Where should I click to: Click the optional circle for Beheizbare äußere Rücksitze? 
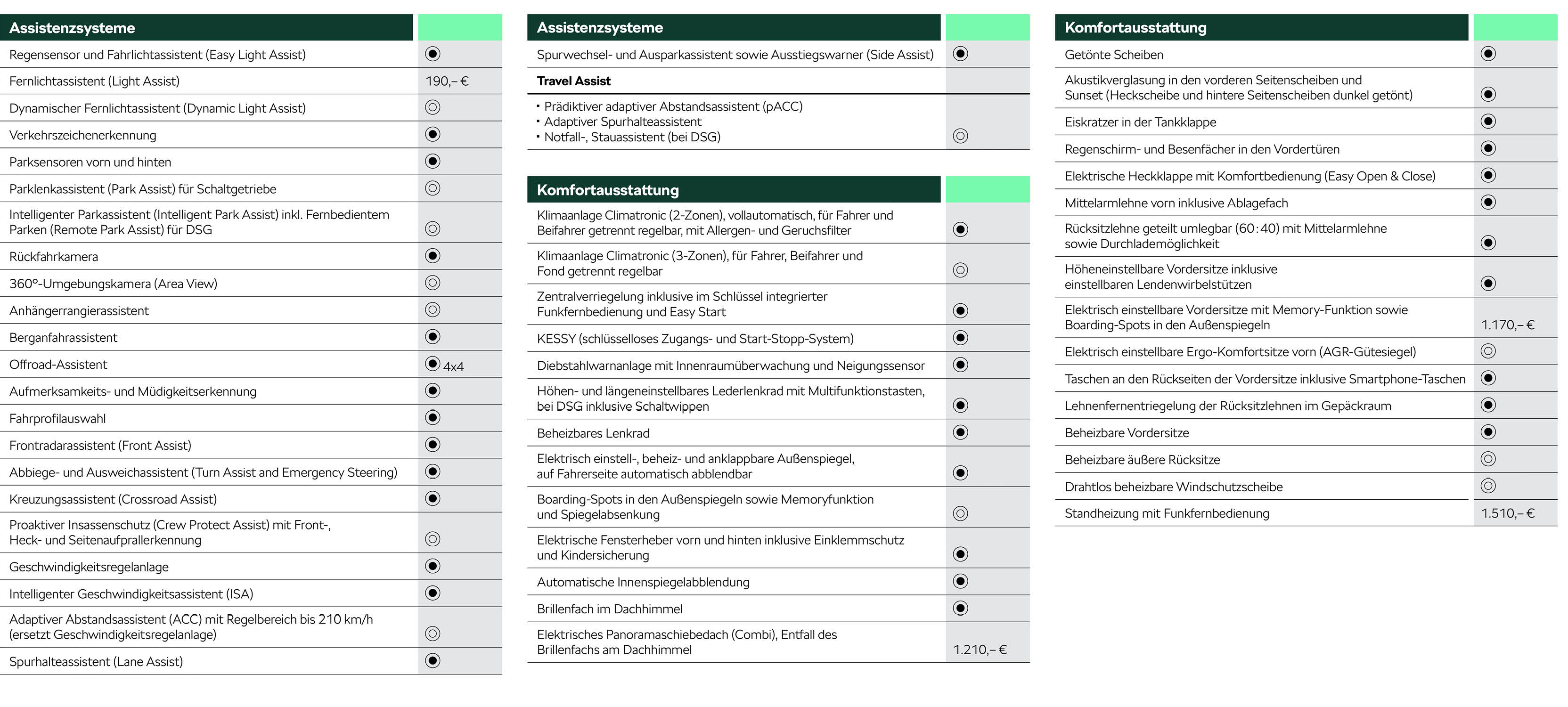(1487, 459)
